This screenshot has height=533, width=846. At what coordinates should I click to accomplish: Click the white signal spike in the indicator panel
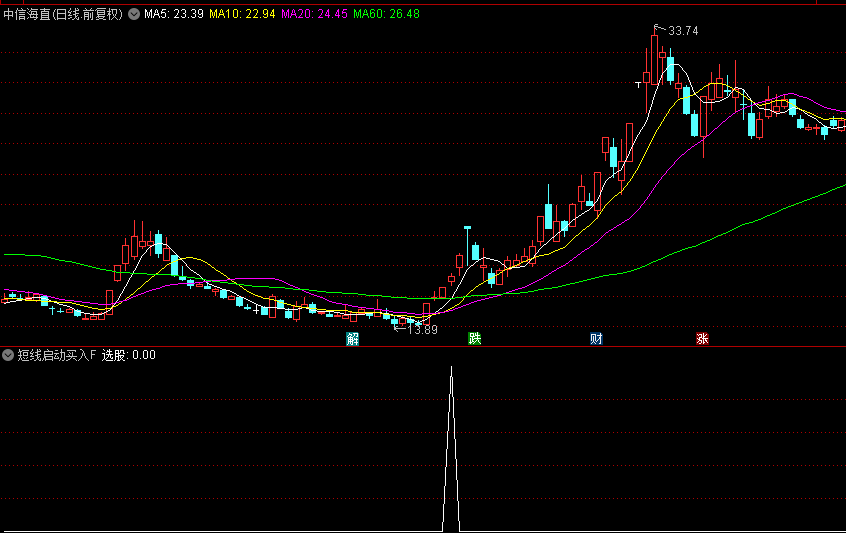coord(452,448)
